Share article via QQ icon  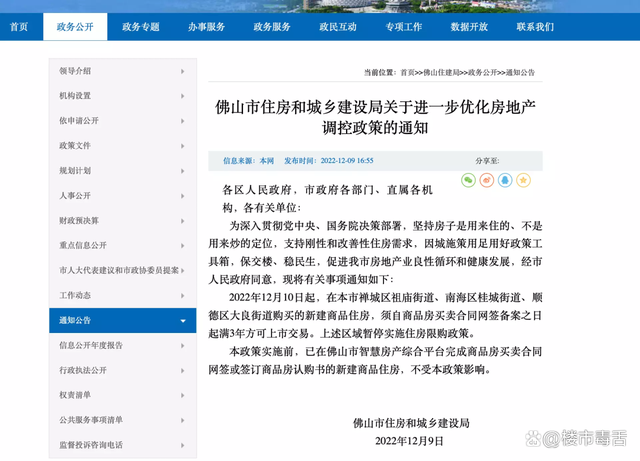tap(505, 180)
